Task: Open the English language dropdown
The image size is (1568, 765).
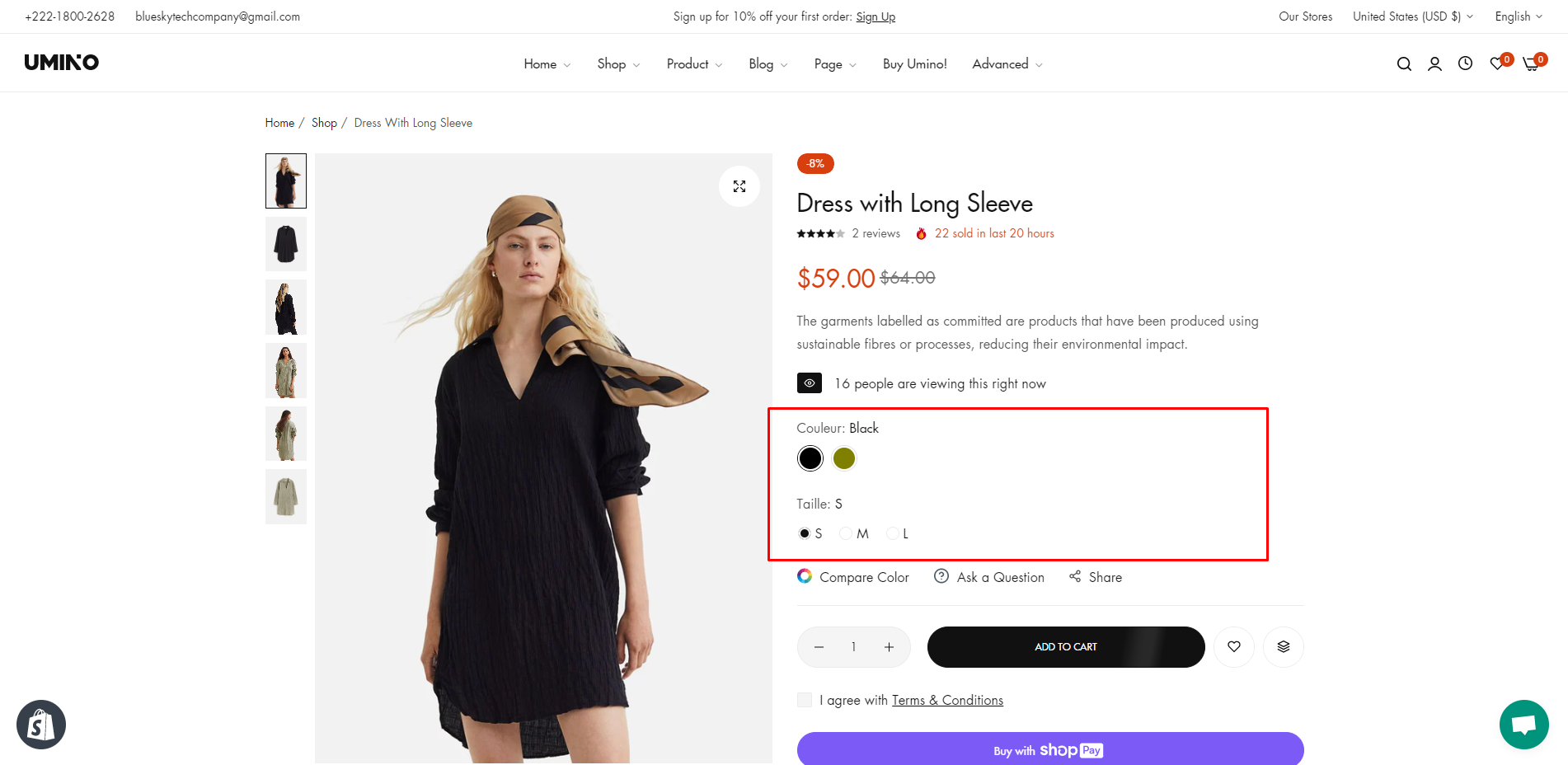Action: point(1518,16)
